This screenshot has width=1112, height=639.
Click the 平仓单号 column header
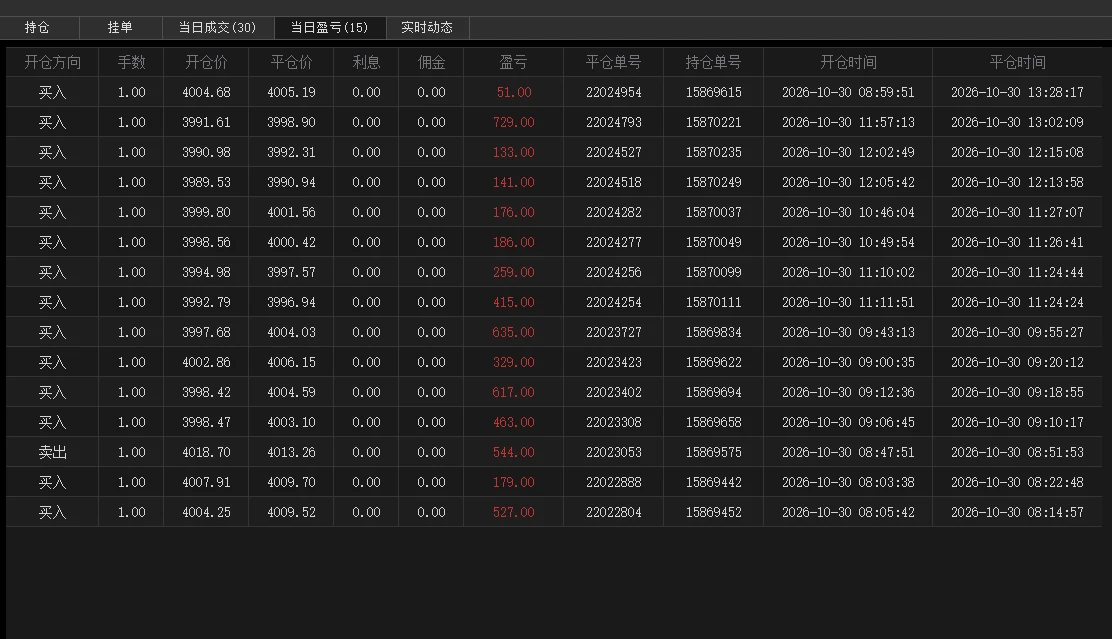[x=613, y=62]
